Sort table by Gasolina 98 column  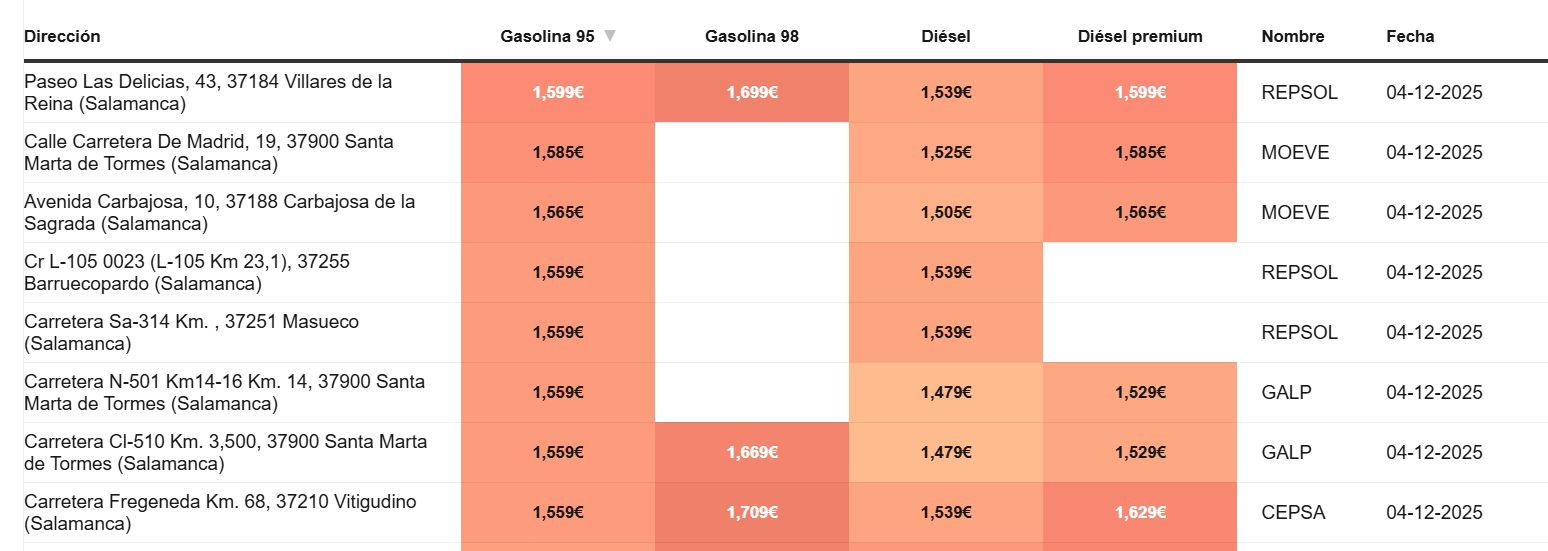click(x=752, y=37)
